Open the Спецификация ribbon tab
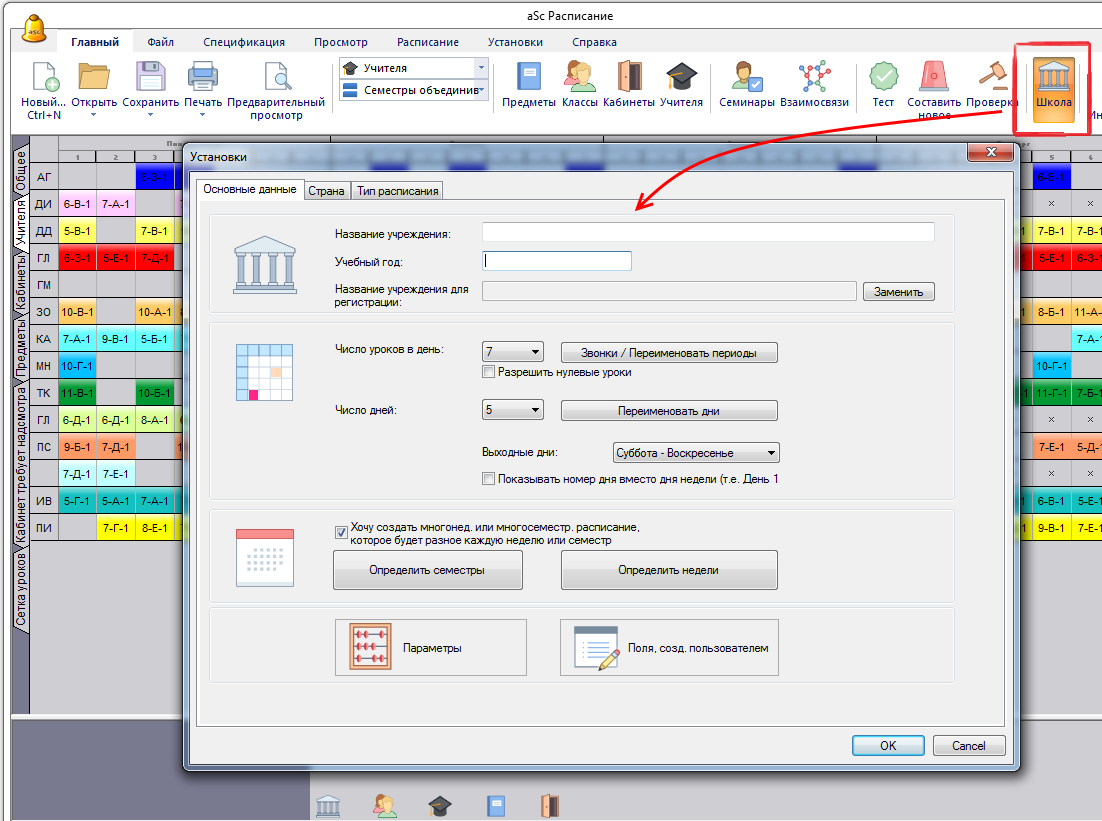Viewport: 1102px width, 821px height. point(244,42)
